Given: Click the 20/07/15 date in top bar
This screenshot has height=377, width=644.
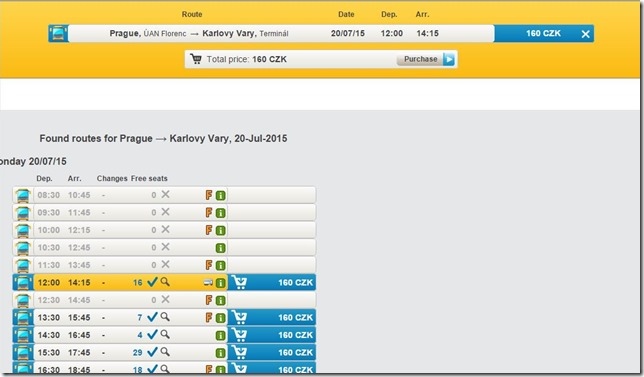Looking at the screenshot, I should pyautogui.click(x=347, y=33).
